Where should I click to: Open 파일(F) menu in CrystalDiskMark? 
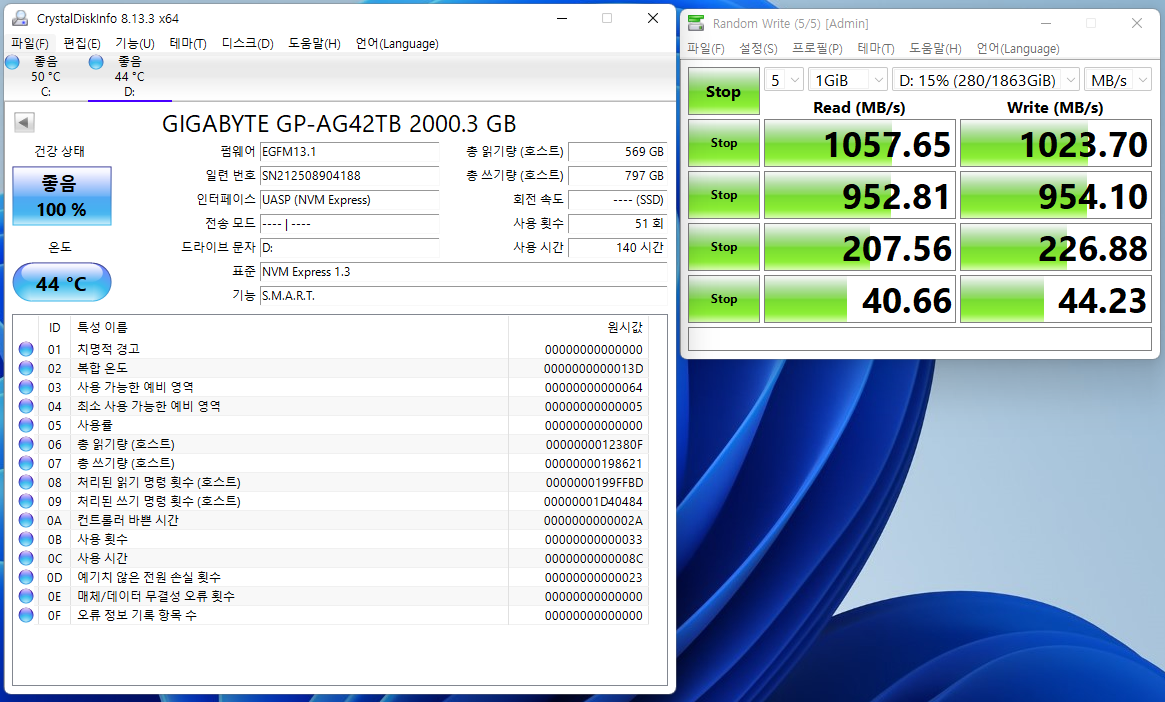[705, 48]
